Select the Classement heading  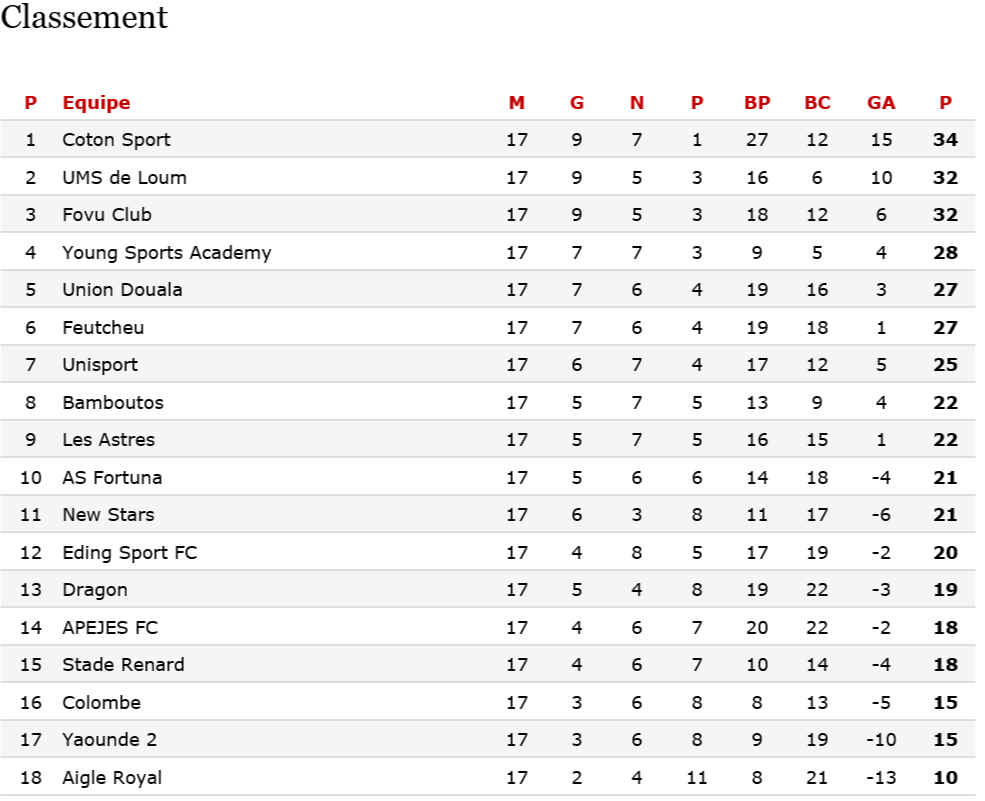point(84,17)
